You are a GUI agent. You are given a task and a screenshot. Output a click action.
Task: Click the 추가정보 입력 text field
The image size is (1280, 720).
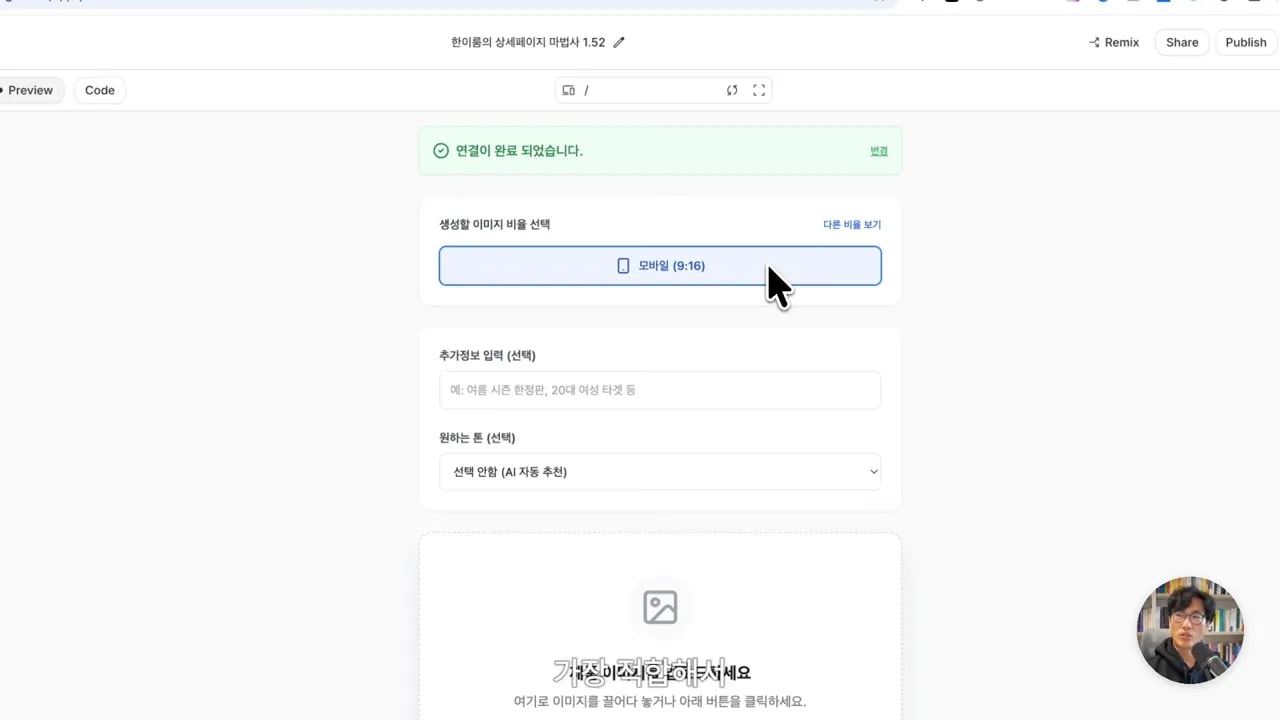pyautogui.click(x=660, y=390)
